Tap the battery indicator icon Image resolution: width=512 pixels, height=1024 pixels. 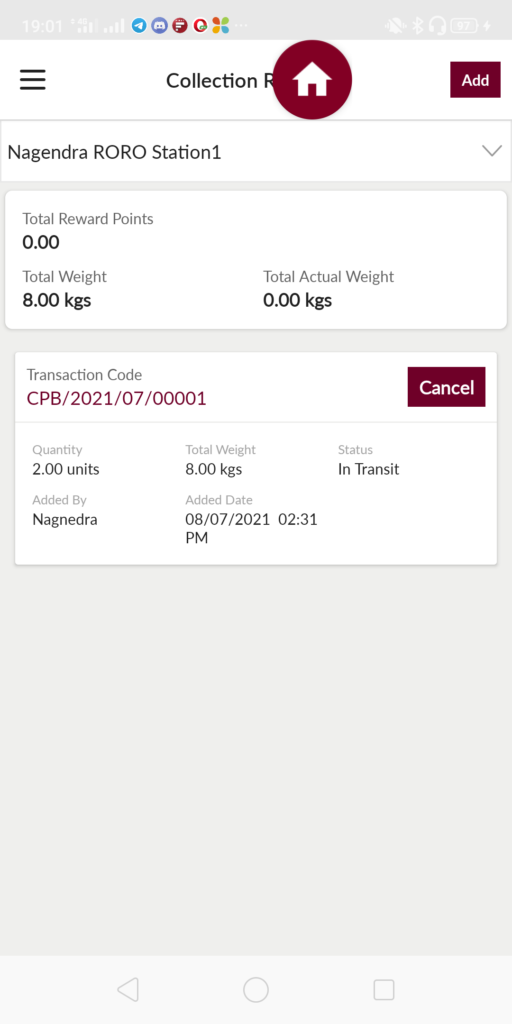[x=464, y=26]
